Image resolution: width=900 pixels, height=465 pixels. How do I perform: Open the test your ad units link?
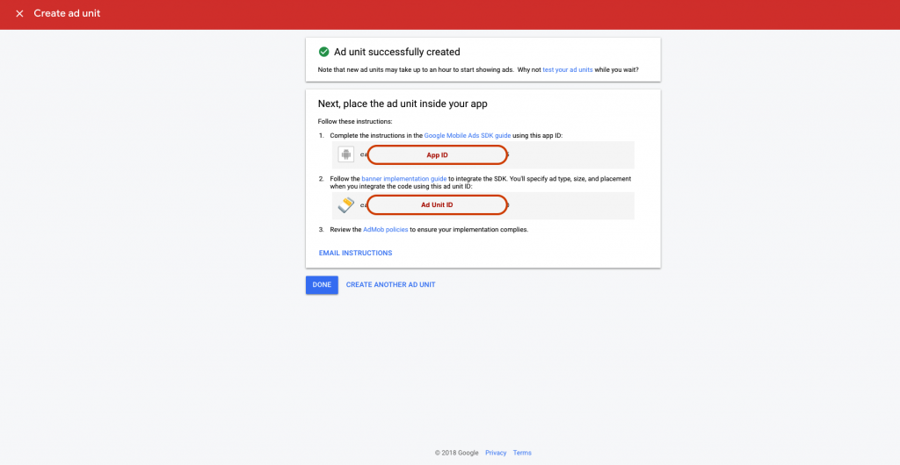click(567, 70)
